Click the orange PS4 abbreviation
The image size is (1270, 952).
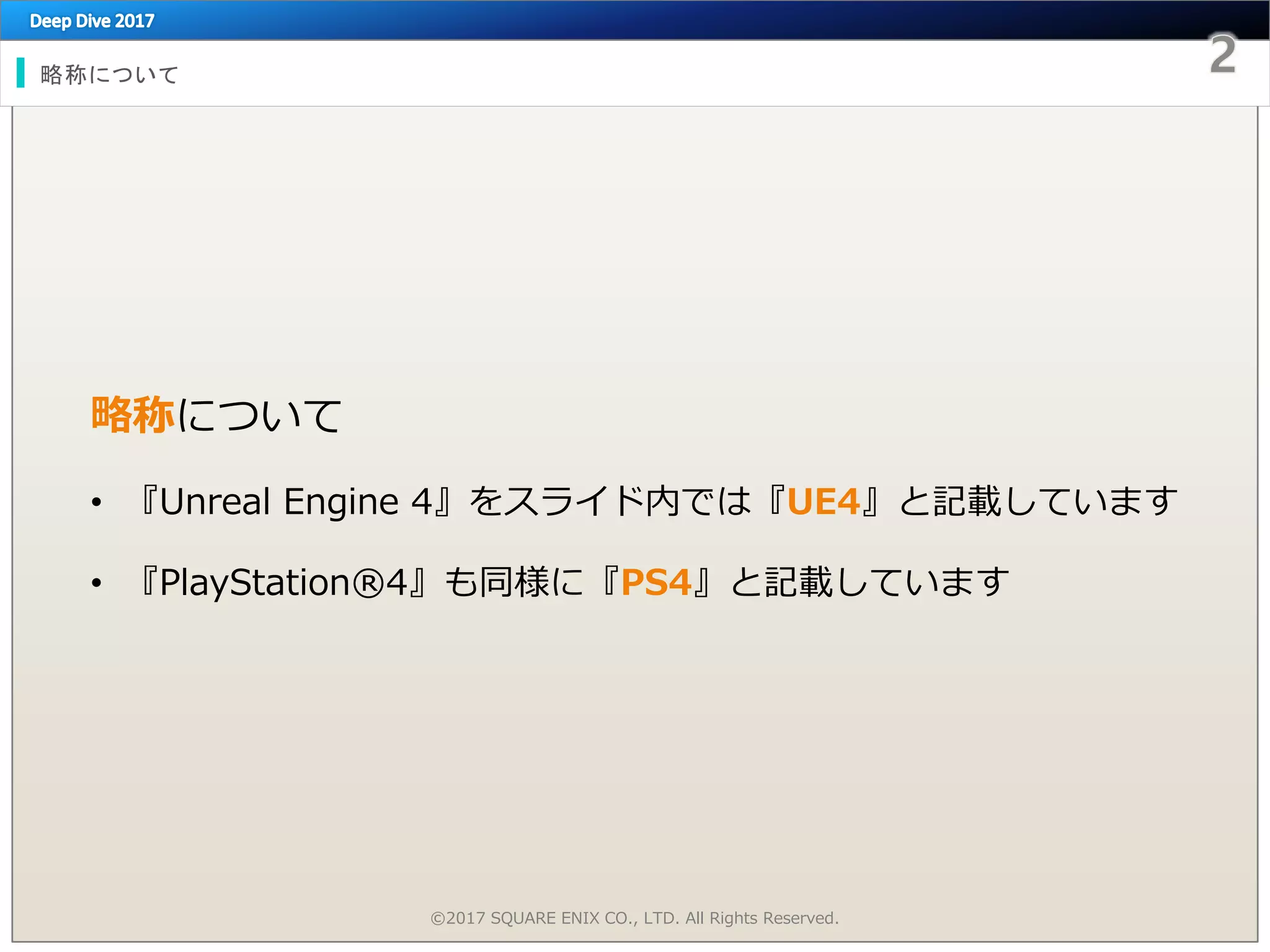tap(656, 583)
